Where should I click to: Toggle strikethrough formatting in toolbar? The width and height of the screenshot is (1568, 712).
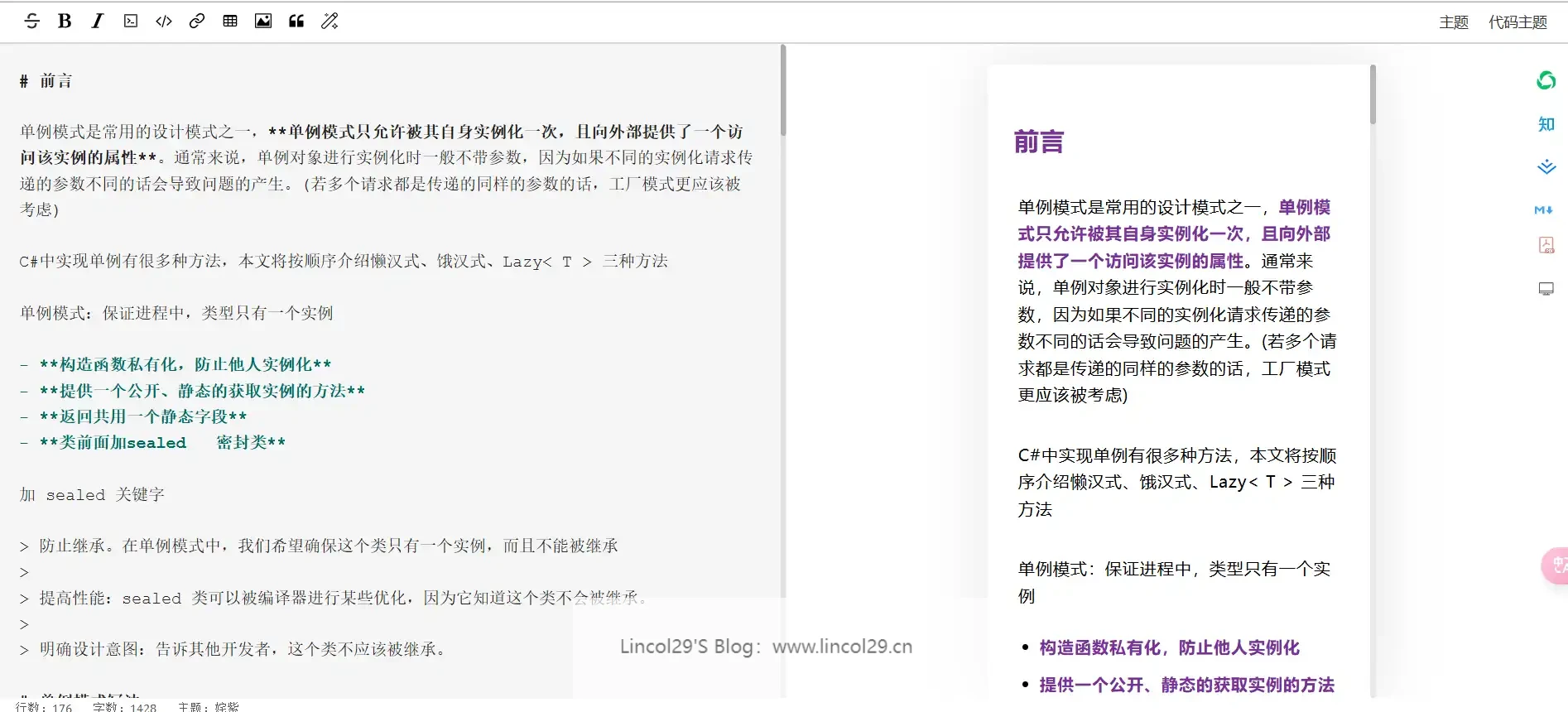pos(32,22)
